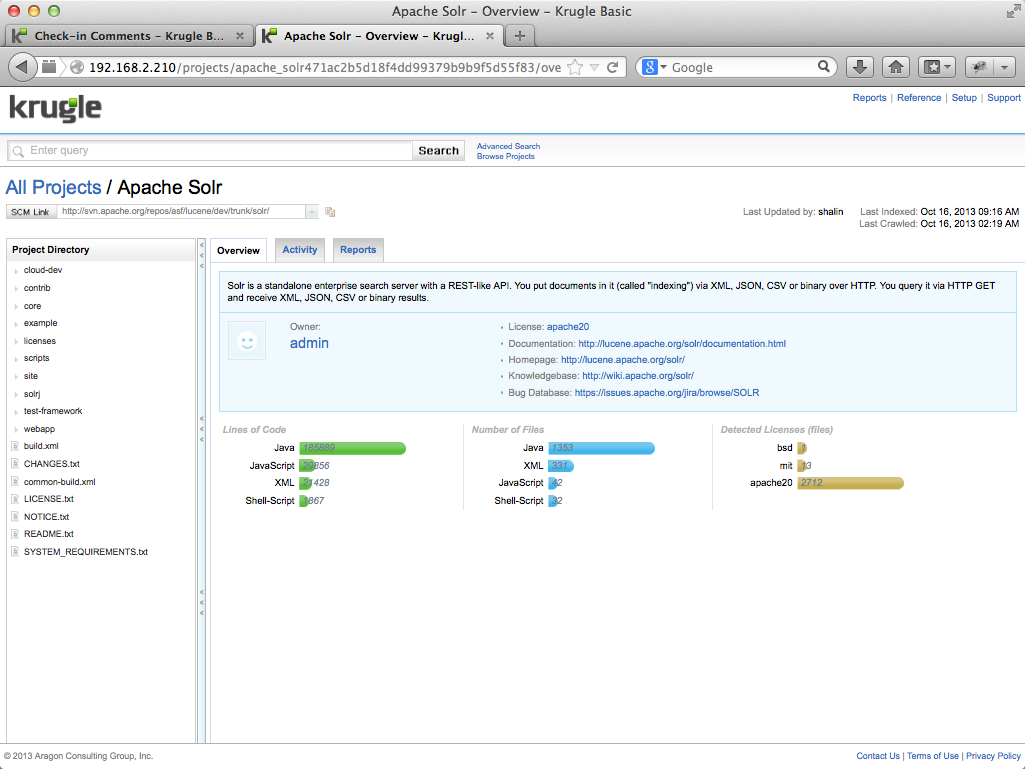Expand the contrib folder

click(x=16, y=288)
